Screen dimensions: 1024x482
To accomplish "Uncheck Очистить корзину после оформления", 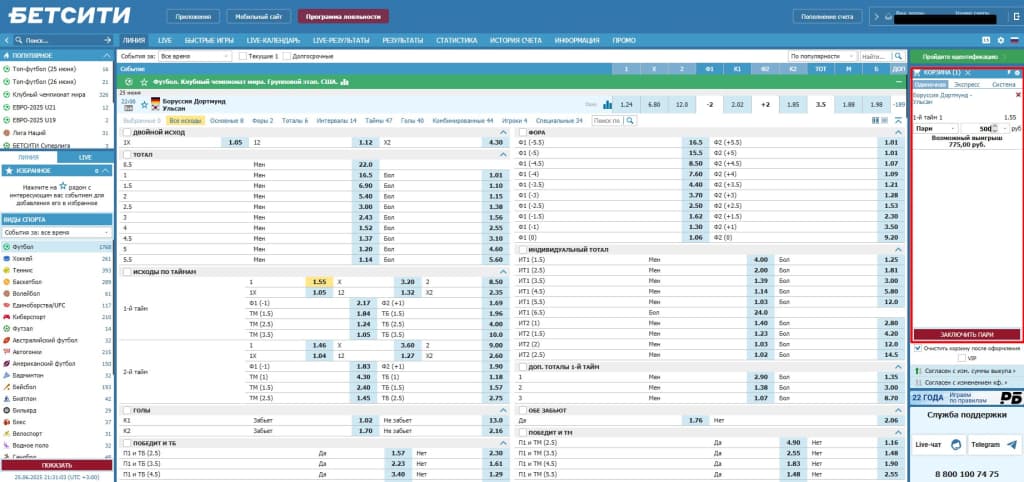I will (x=918, y=349).
